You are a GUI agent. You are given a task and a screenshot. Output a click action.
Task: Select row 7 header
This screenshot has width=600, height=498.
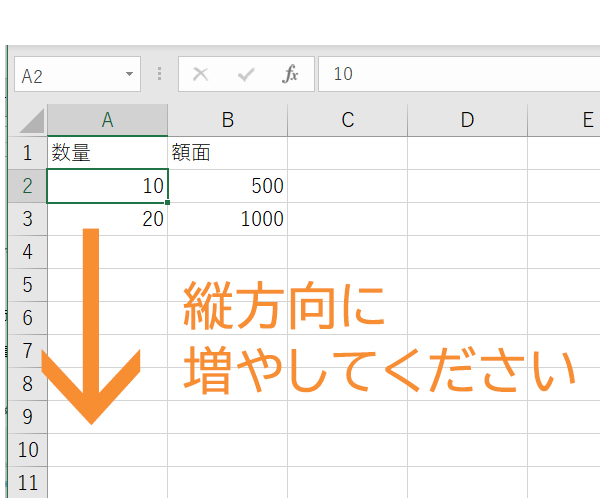[x=28, y=351]
